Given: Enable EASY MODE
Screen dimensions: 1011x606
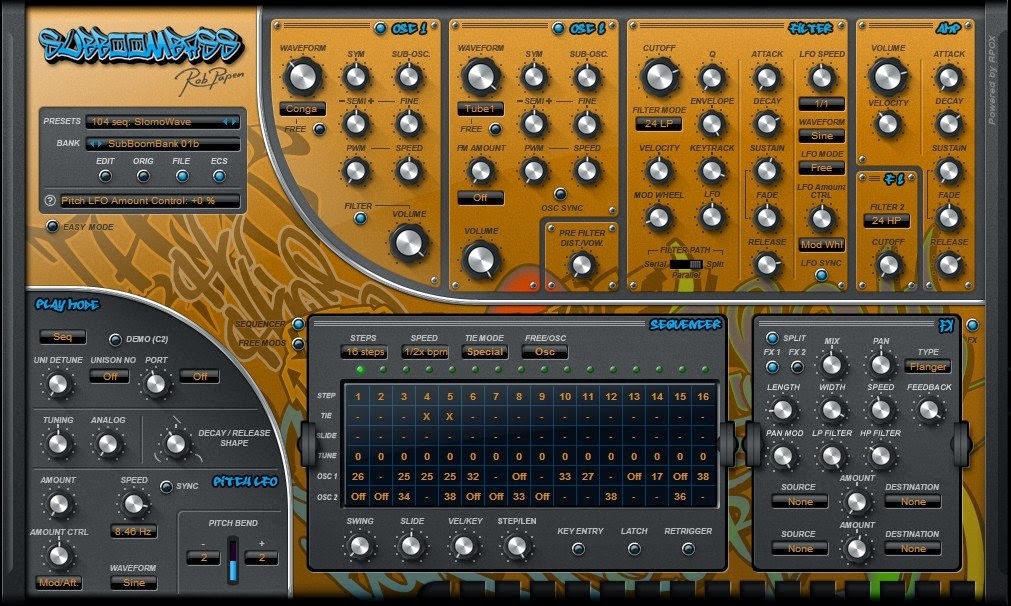Looking at the screenshot, I should click(52, 226).
